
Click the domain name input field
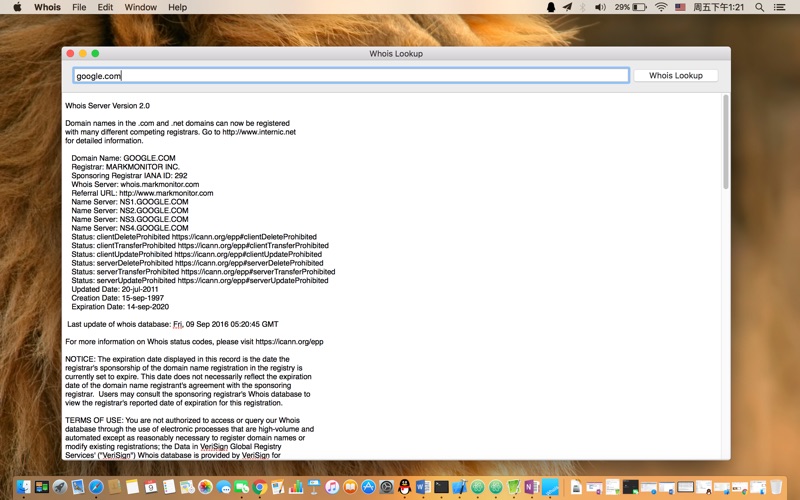click(x=351, y=76)
